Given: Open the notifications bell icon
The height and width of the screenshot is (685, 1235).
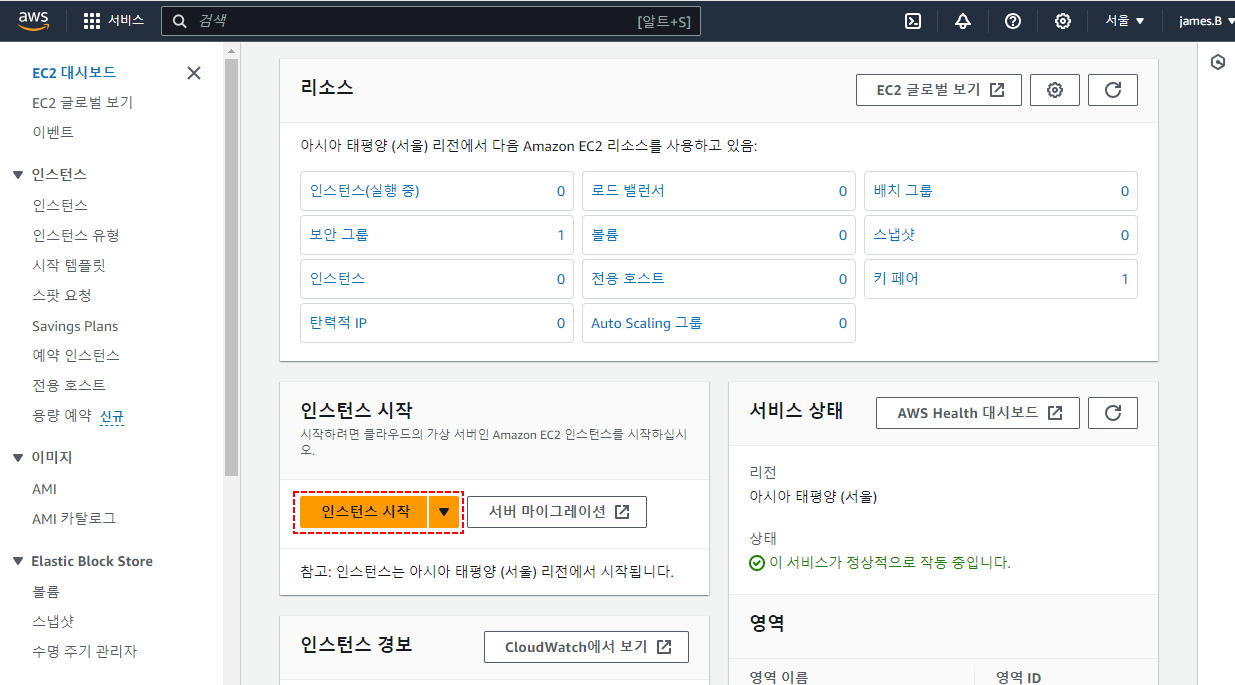Looking at the screenshot, I should pyautogui.click(x=962, y=21).
